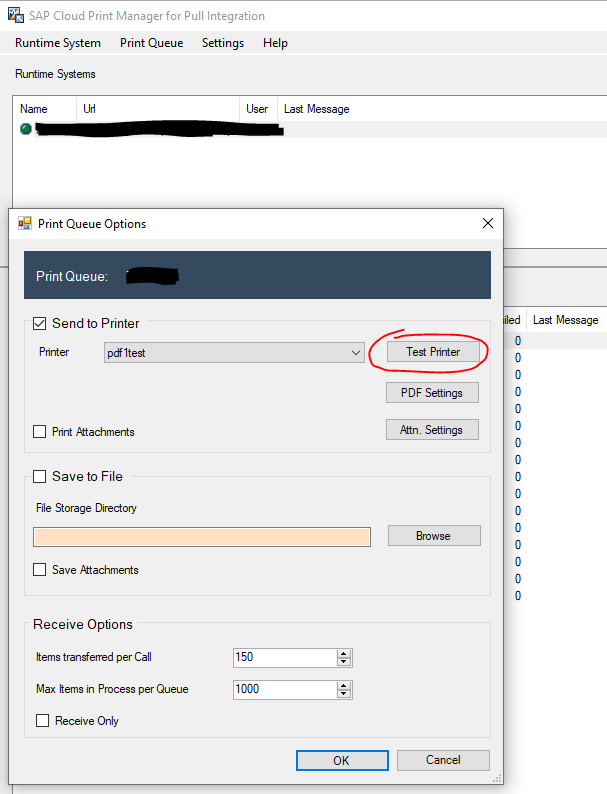Screen dimensions: 607x794
Task: Click the Max Items in Process field
Action: coord(285,690)
